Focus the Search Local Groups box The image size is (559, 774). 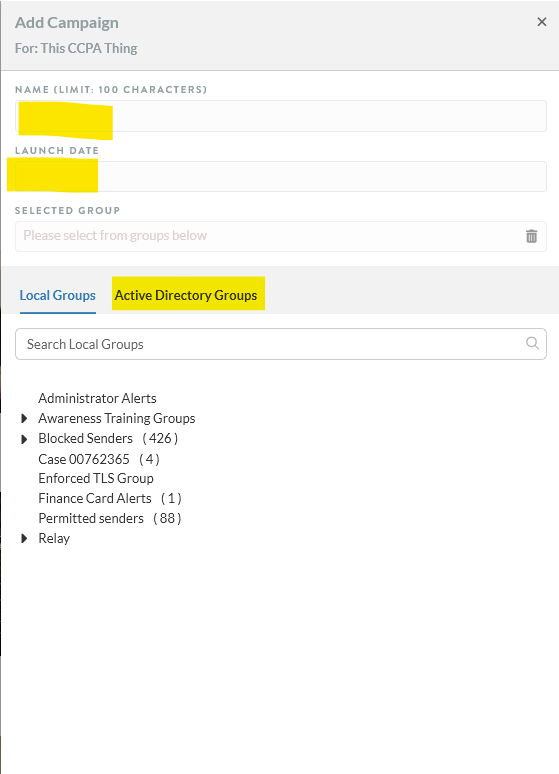click(x=280, y=344)
